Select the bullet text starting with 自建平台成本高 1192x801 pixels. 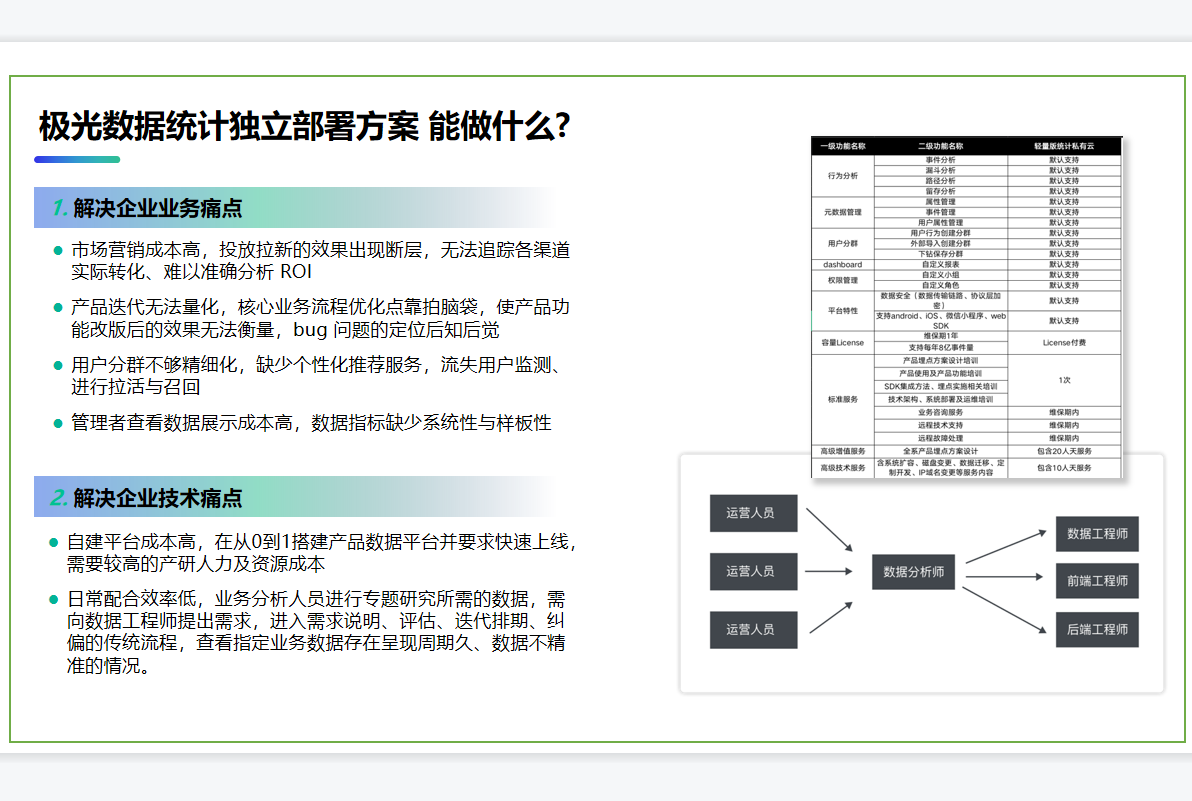coord(320,553)
